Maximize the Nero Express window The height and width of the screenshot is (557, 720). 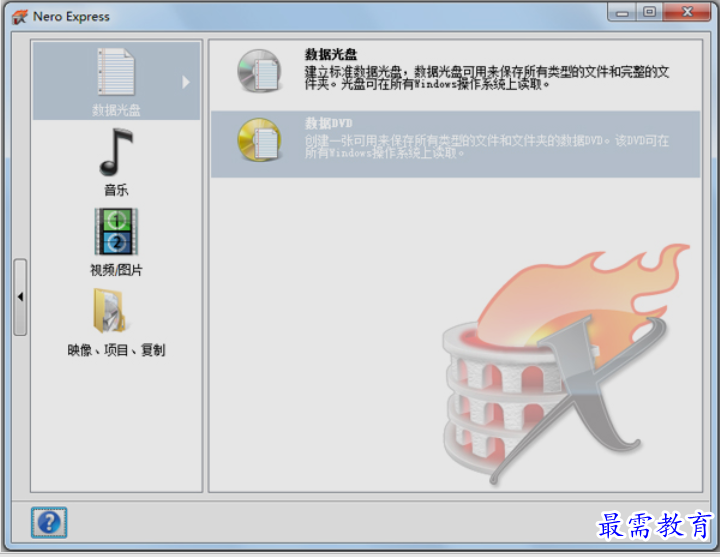[649, 12]
